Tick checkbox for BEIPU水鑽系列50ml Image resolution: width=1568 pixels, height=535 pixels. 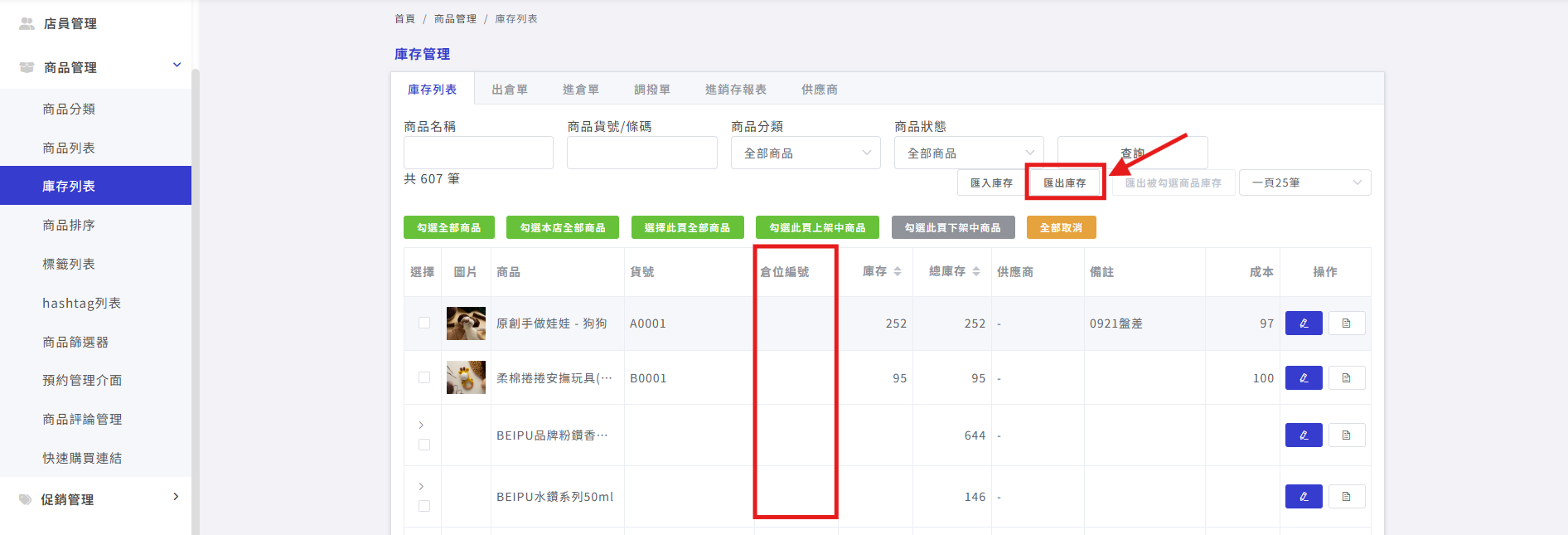pos(424,506)
